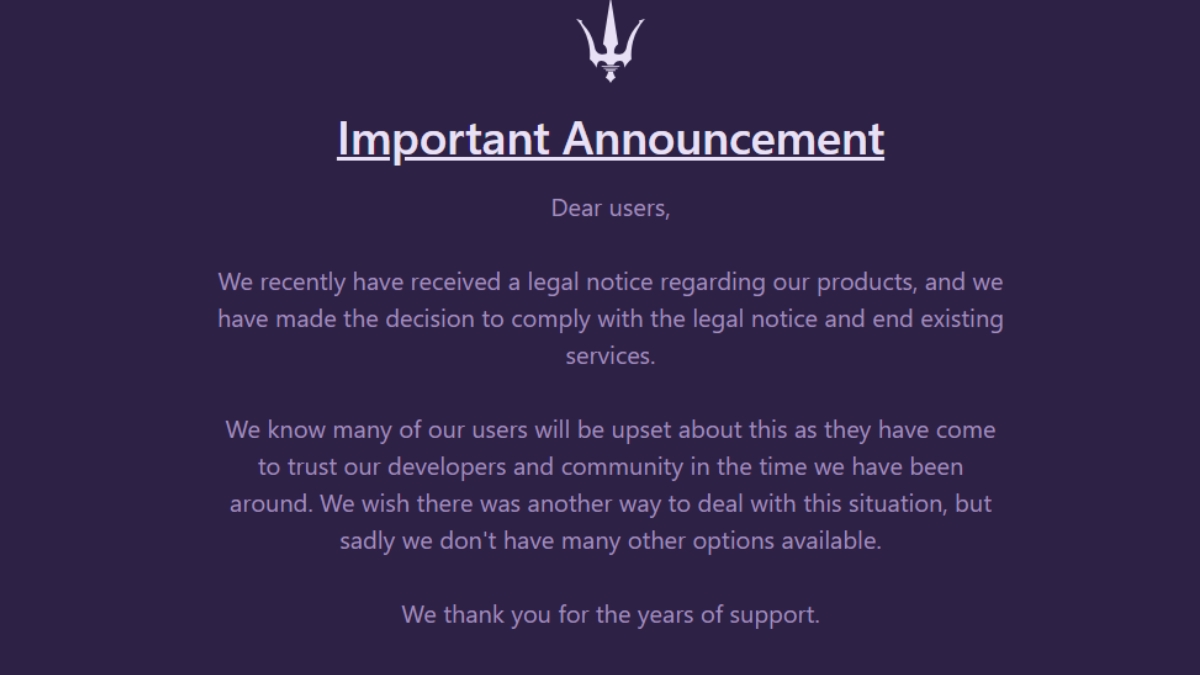The width and height of the screenshot is (1200, 675).
Task: Click the trident logo at the top
Action: pos(610,41)
